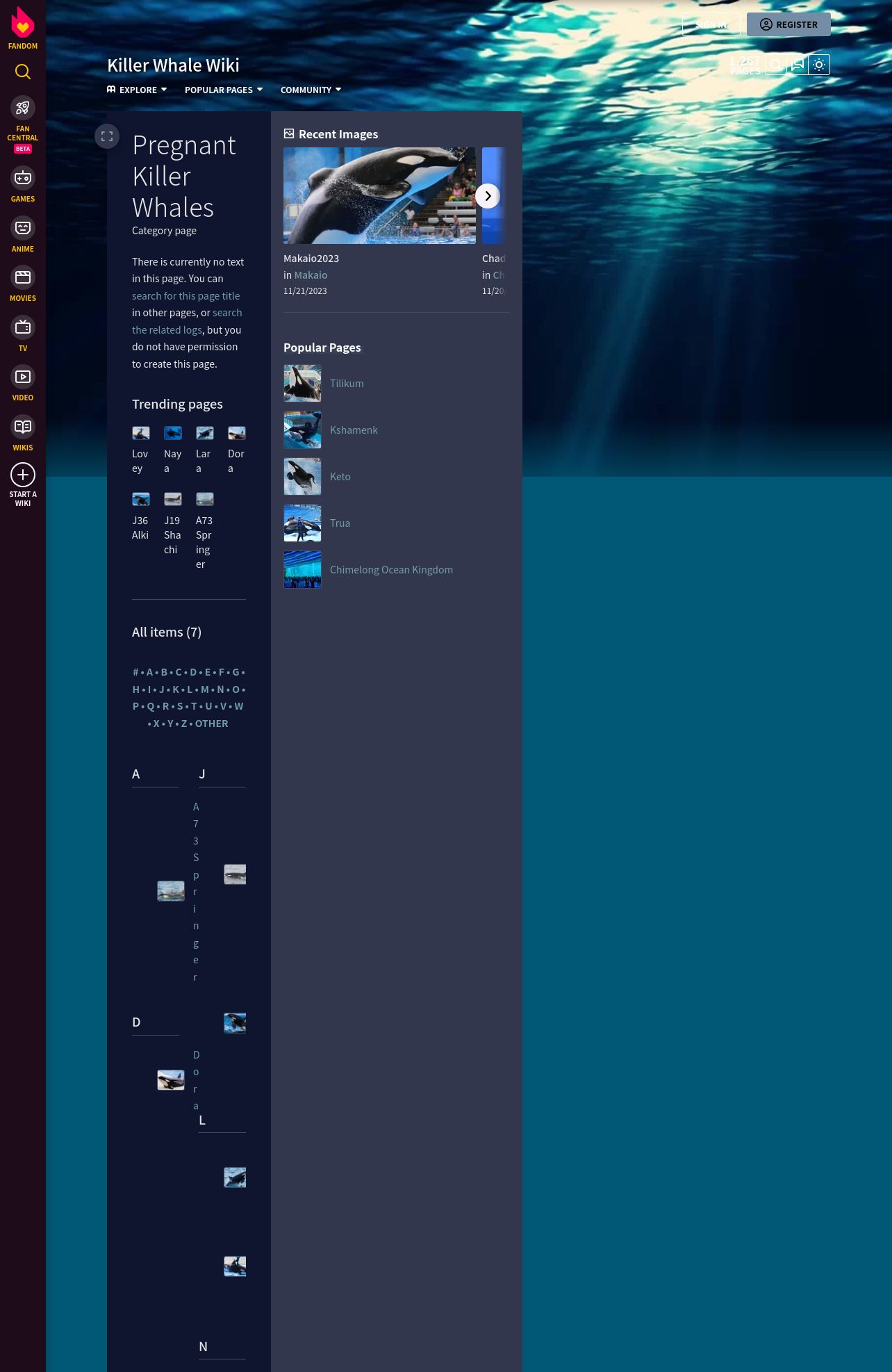Click the Chimelong Ocean Kingdom thumbnail image
Viewport: 892px width, 1372px height.
coord(302,570)
